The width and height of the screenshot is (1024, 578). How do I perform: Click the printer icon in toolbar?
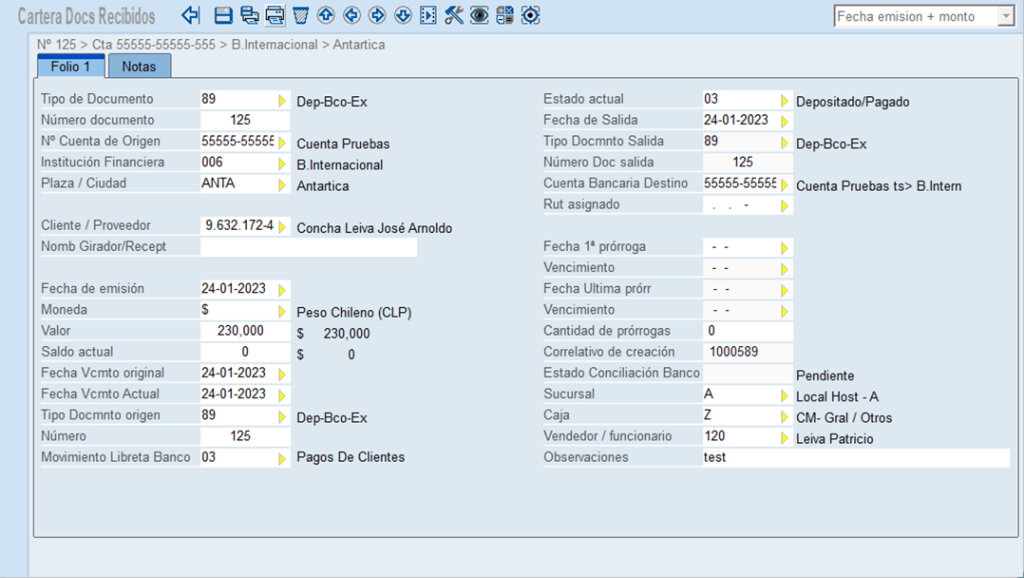tap(275, 15)
